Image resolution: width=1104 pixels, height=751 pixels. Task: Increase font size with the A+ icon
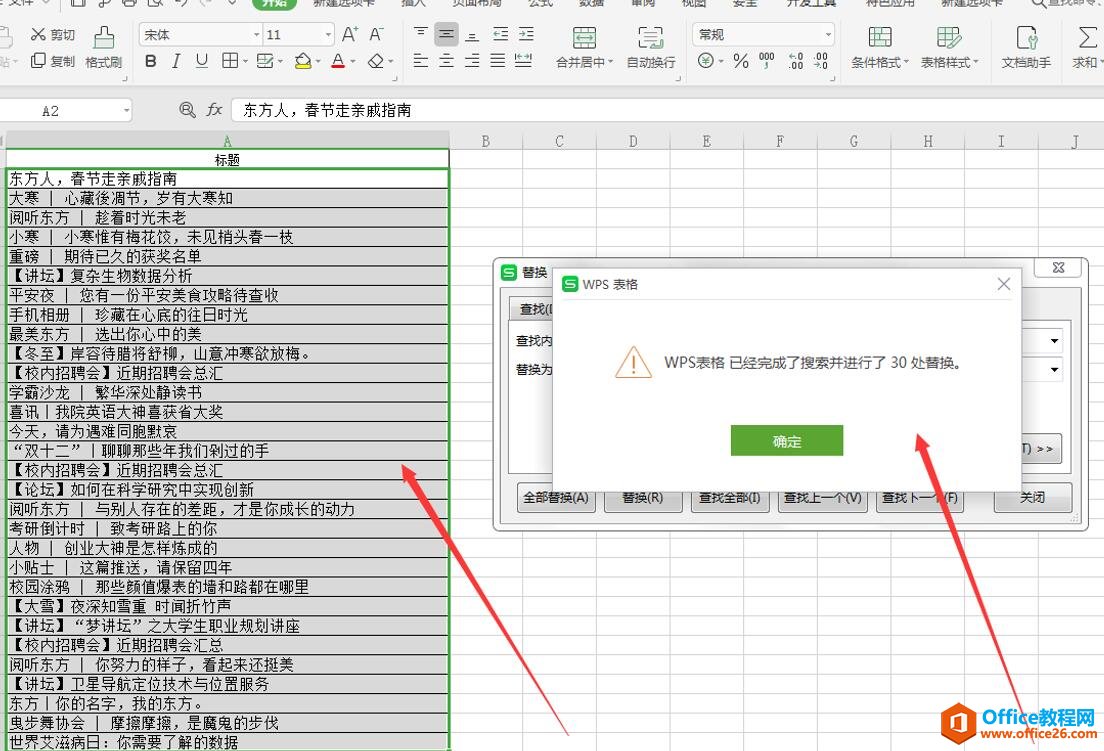[x=350, y=34]
